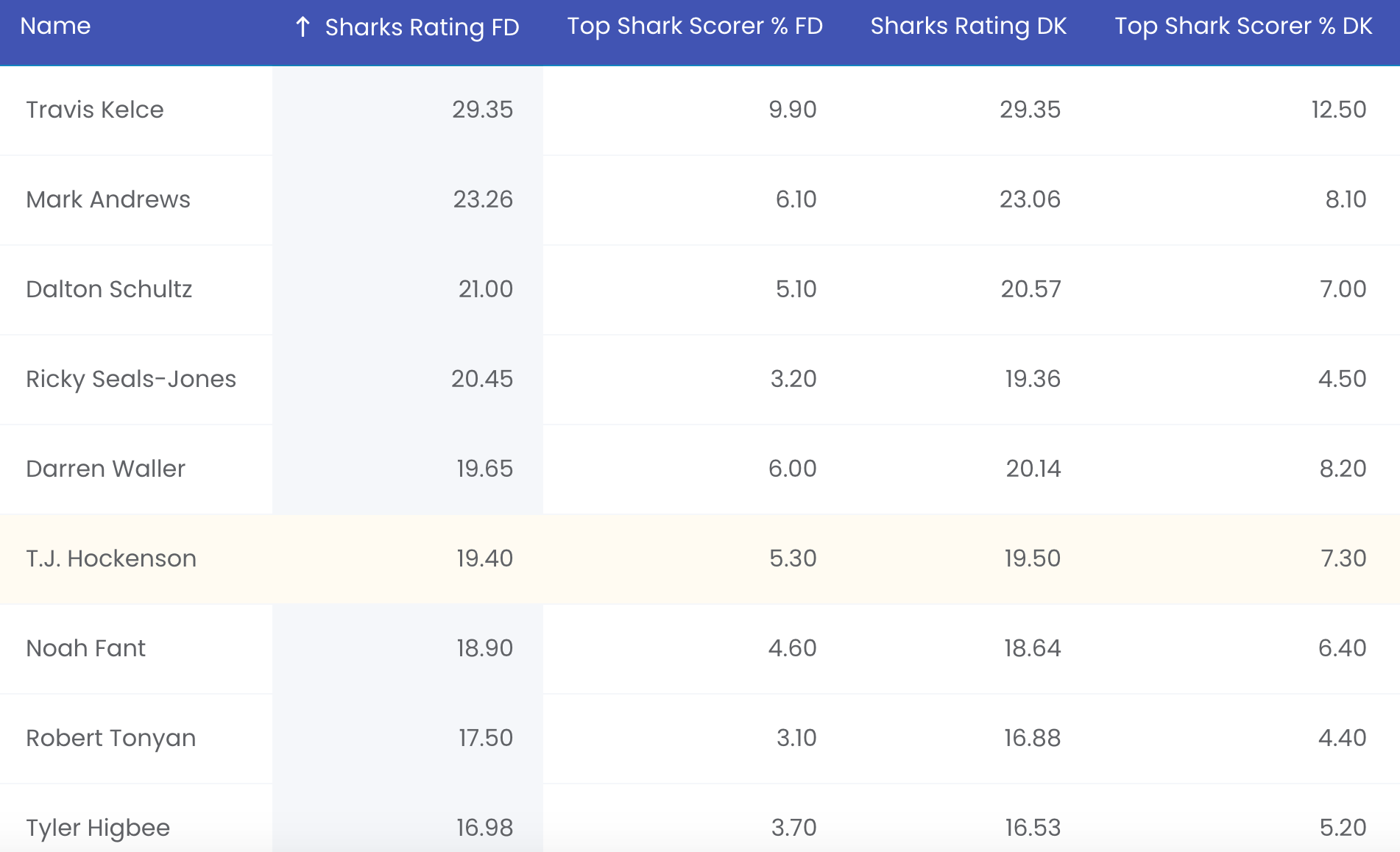Click Mark Andrews' 23.06 DK rating
1400x852 pixels.
[x=1029, y=199]
